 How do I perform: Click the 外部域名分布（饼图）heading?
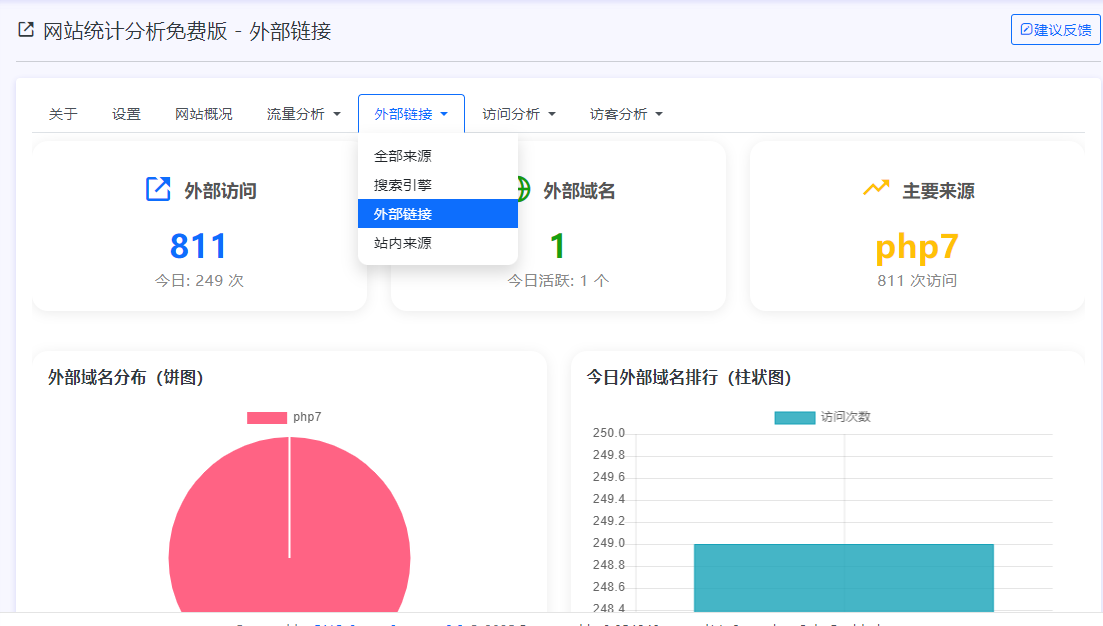pyautogui.click(x=126, y=378)
